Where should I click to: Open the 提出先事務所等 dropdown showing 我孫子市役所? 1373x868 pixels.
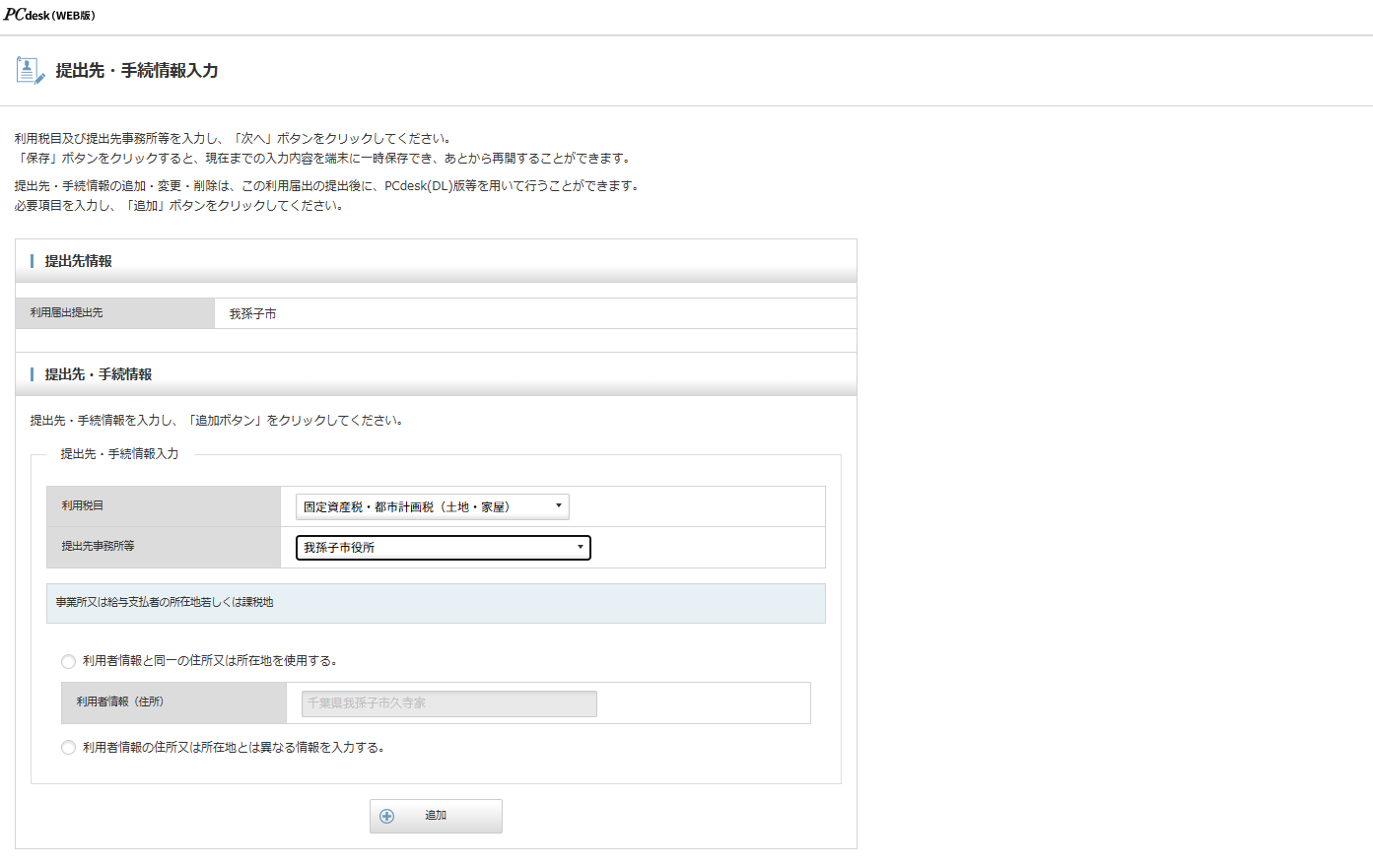(444, 548)
